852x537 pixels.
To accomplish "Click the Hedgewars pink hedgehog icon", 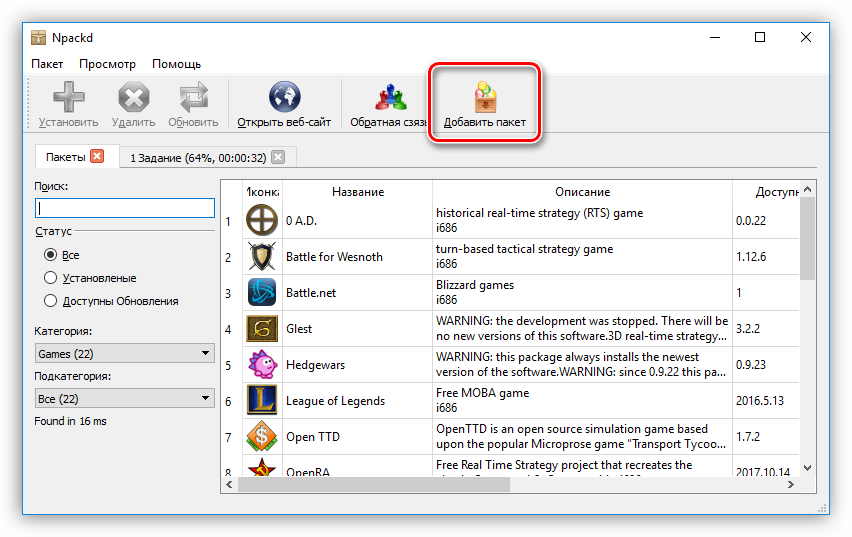I will [262, 364].
